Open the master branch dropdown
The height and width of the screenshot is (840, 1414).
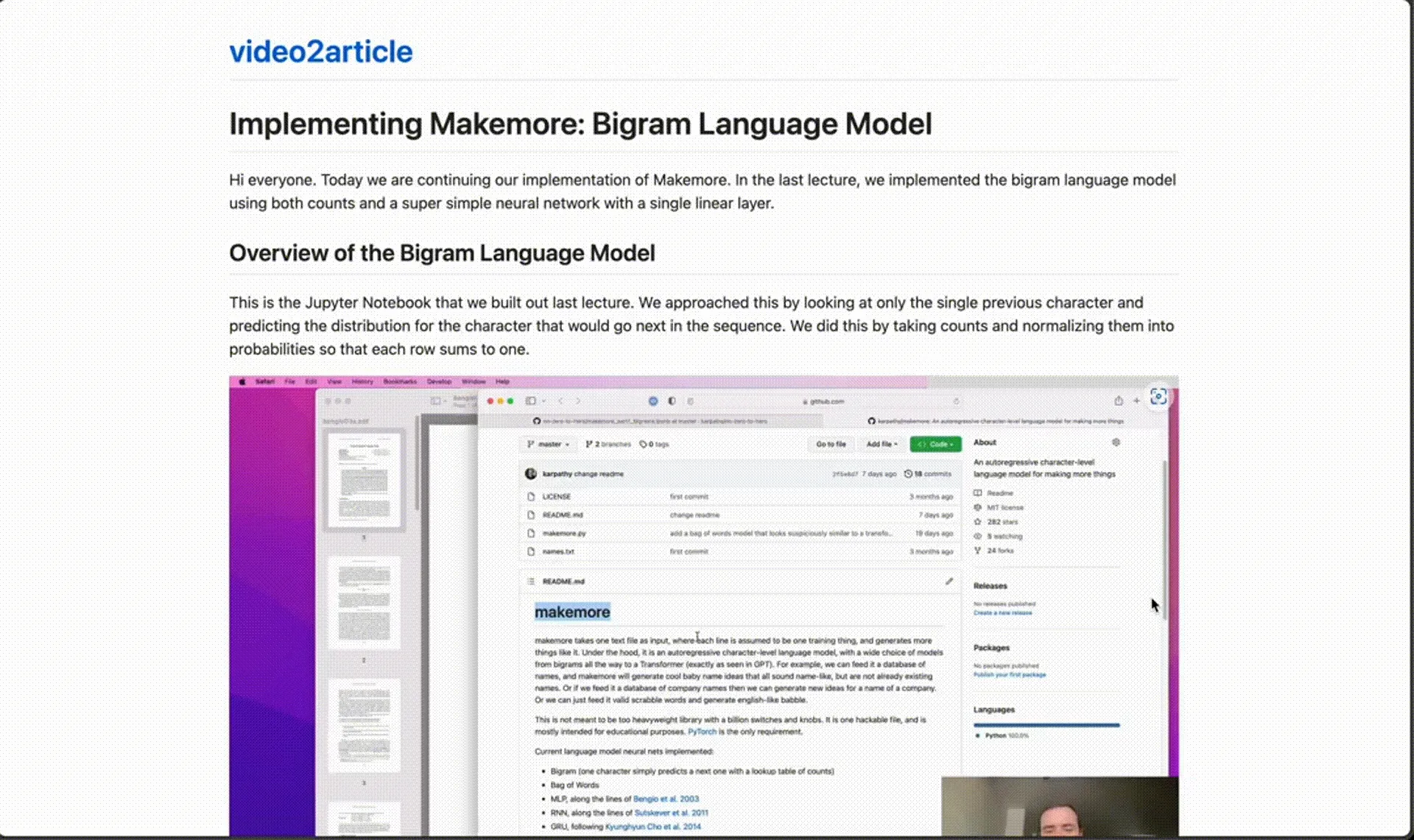click(549, 444)
